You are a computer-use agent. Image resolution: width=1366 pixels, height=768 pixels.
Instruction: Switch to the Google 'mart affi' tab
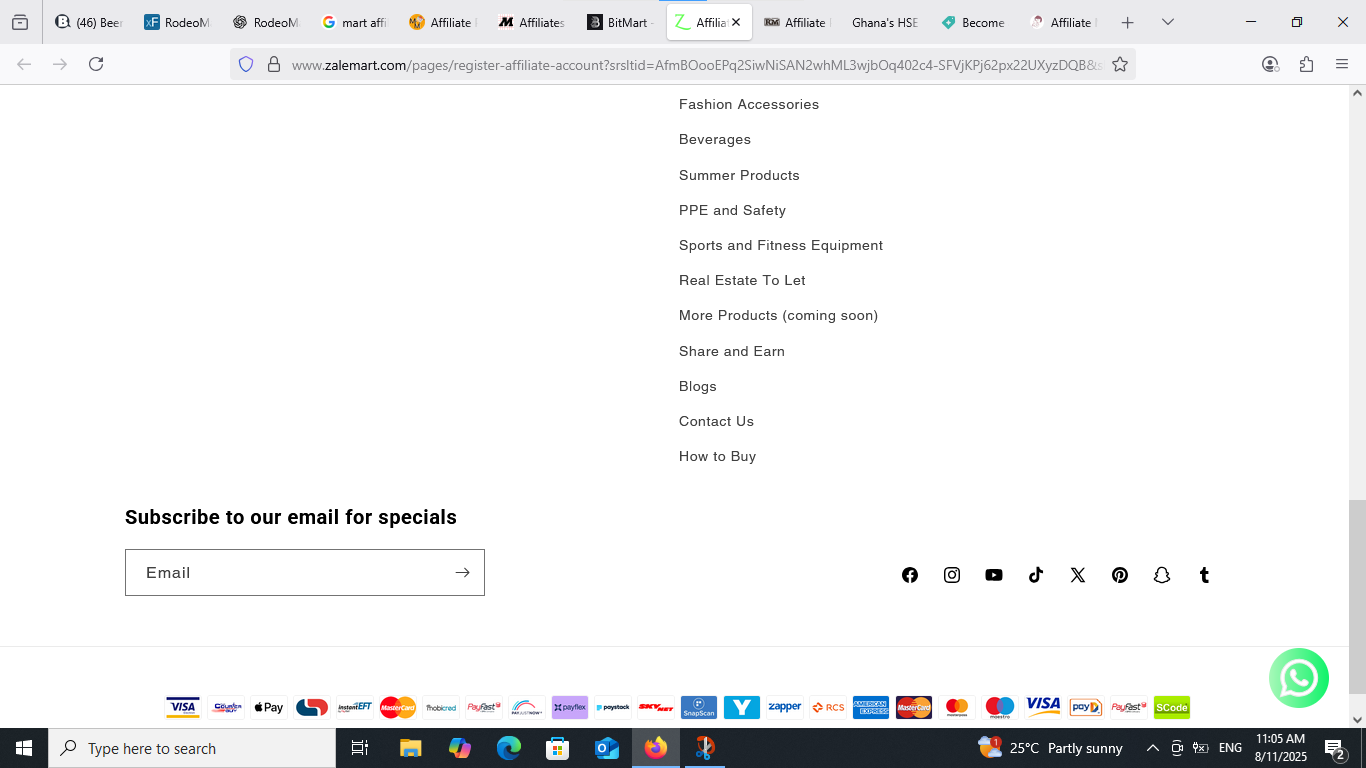point(355,22)
